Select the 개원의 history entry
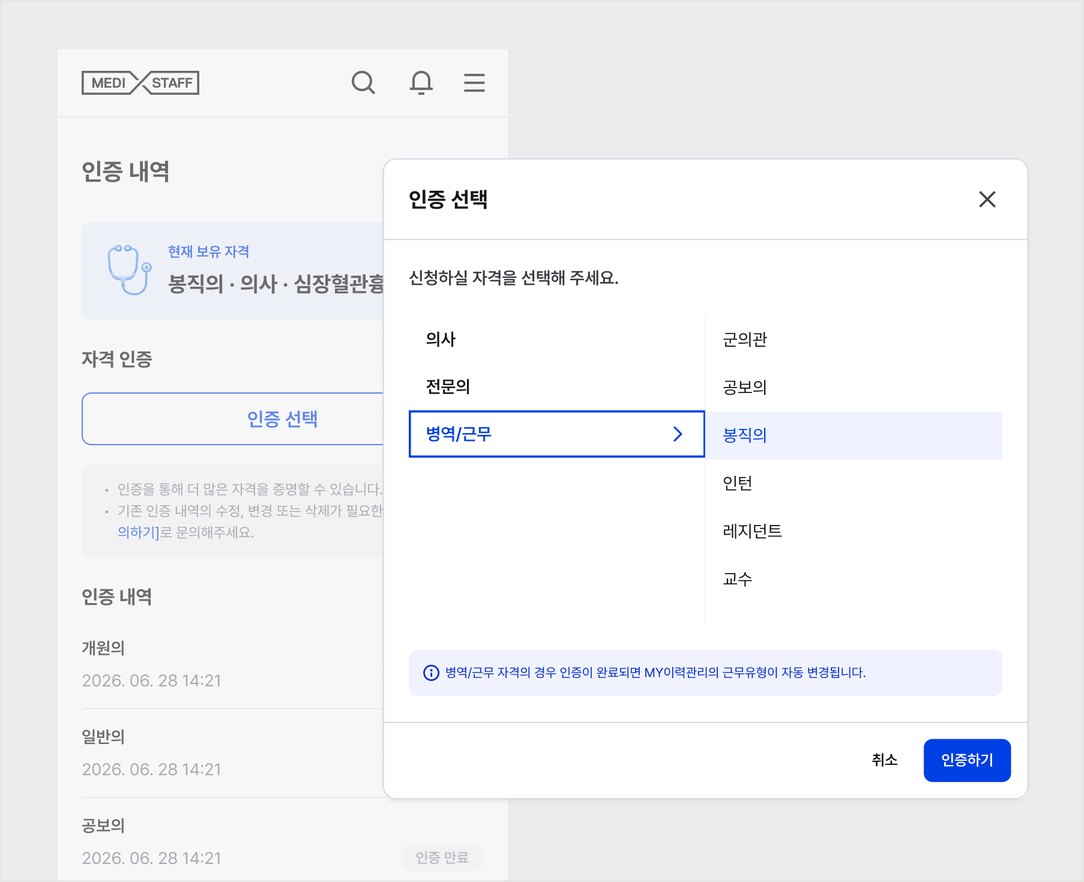Image resolution: width=1084 pixels, height=882 pixels. coord(103,648)
